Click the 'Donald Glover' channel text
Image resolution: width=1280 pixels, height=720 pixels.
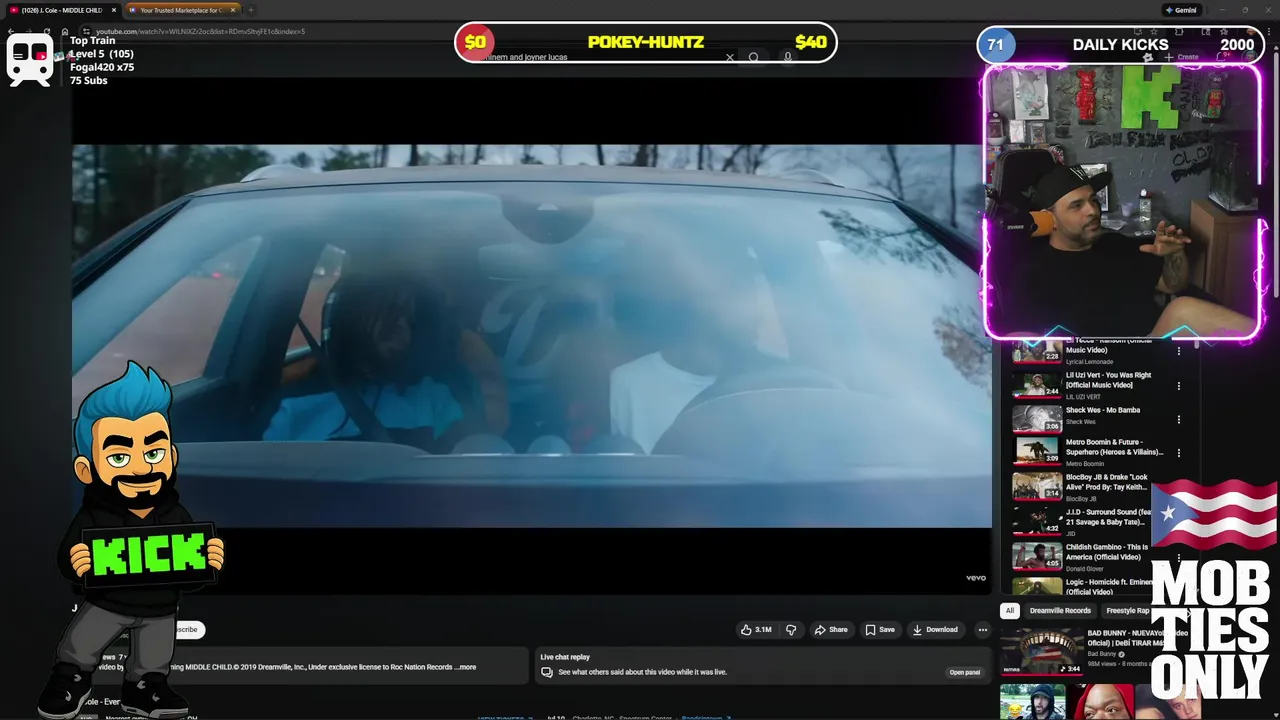[x=1085, y=569]
